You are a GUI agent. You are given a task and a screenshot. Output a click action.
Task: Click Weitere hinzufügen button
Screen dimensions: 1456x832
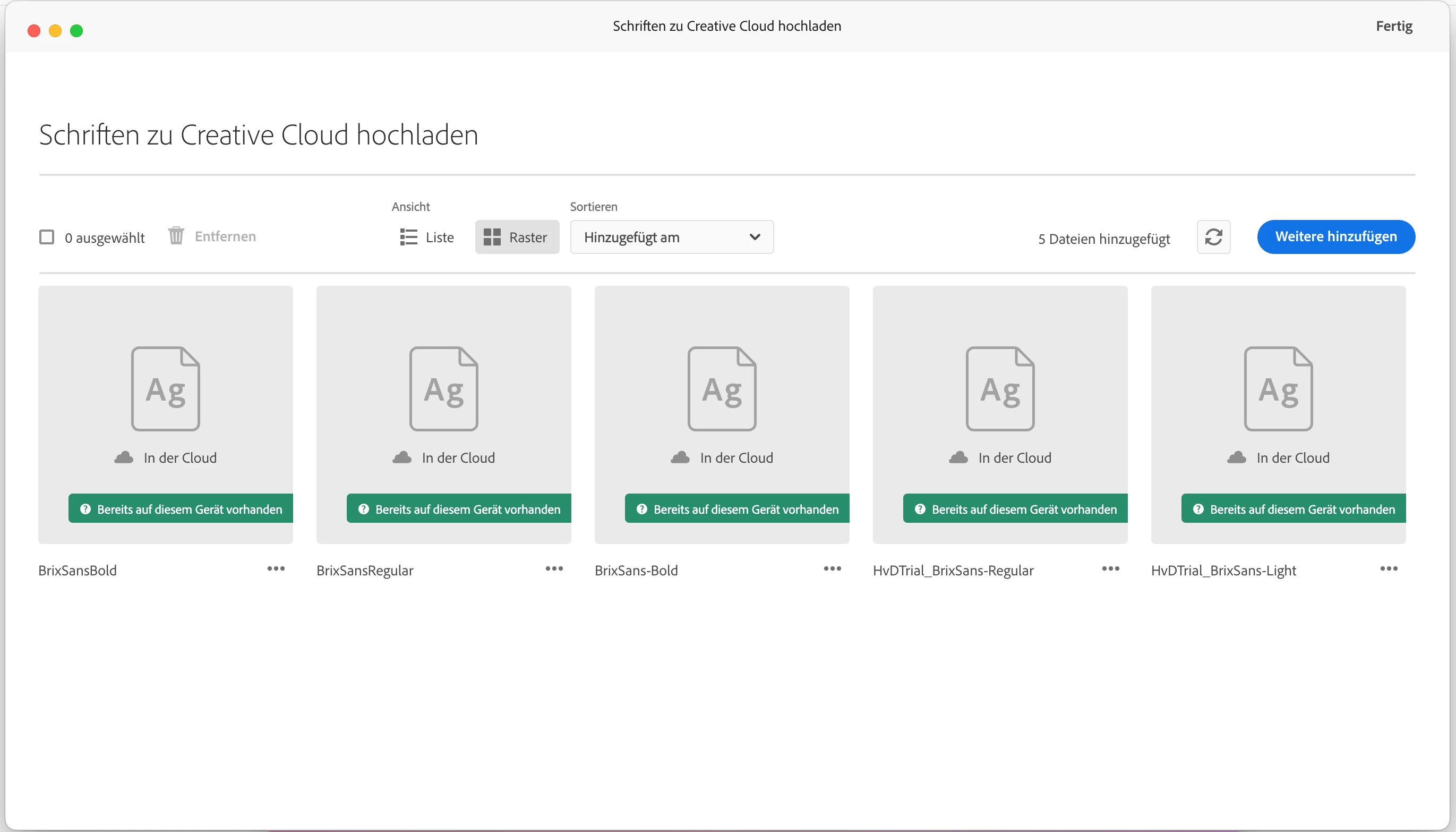tap(1335, 236)
